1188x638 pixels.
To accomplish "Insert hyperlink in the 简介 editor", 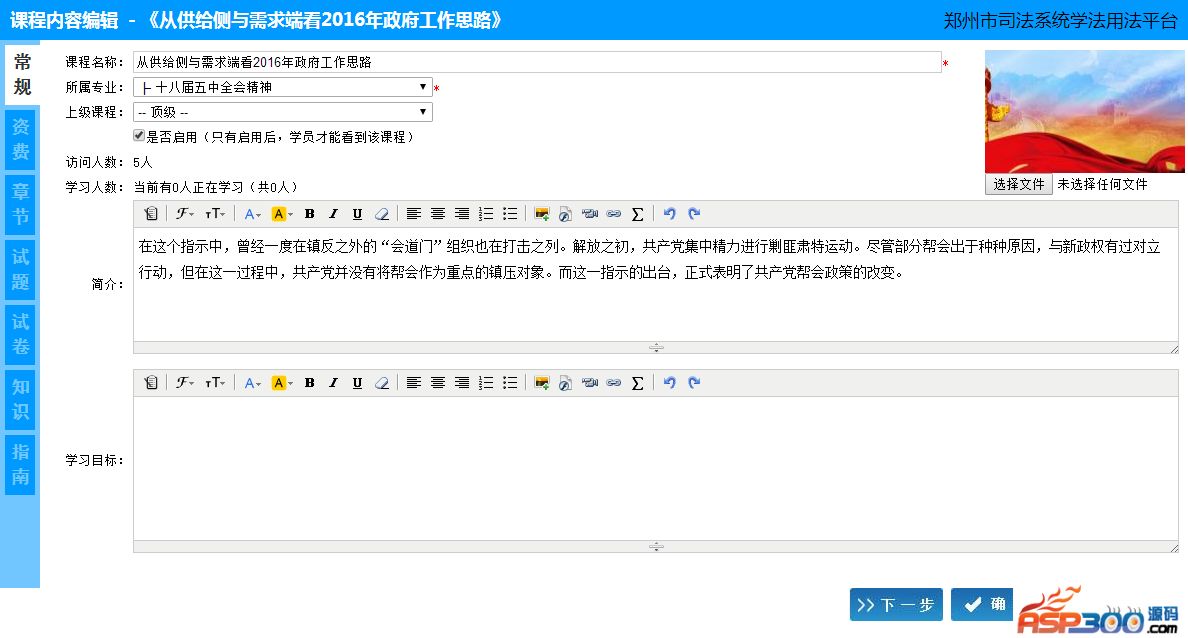I will click(614, 214).
